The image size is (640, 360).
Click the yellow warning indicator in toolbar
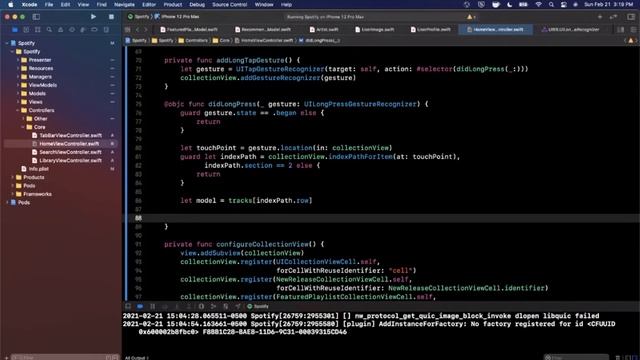[471, 17]
